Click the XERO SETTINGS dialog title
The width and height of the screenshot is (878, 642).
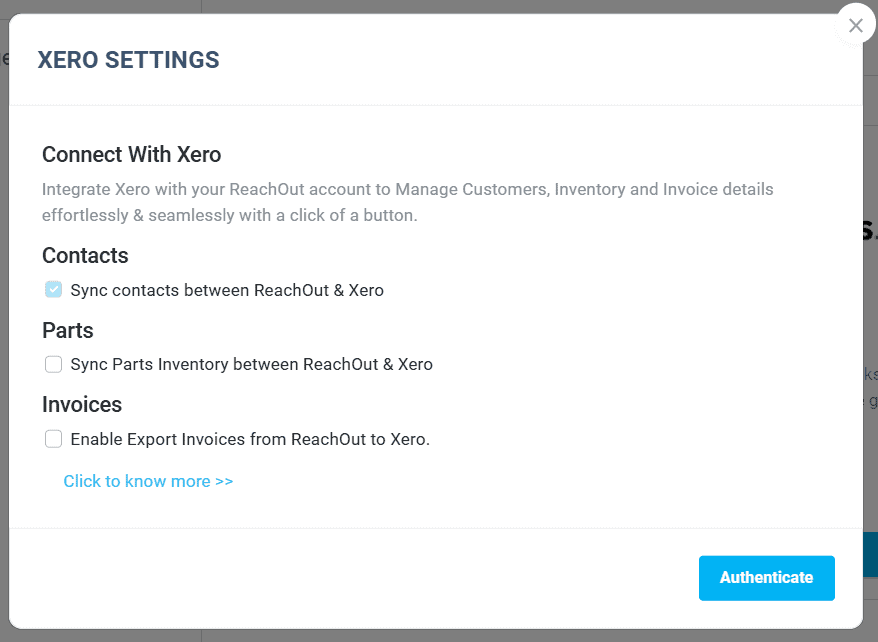pyautogui.click(x=128, y=60)
